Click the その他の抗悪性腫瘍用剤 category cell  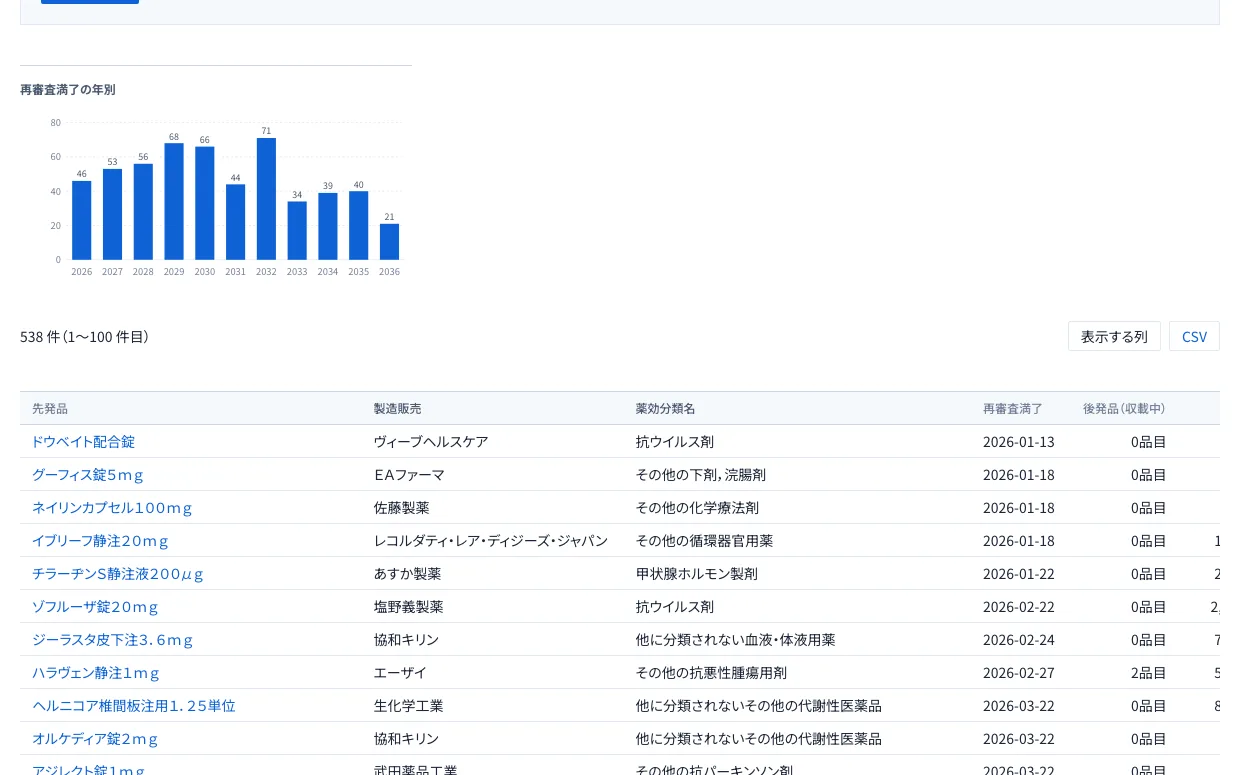tap(711, 672)
